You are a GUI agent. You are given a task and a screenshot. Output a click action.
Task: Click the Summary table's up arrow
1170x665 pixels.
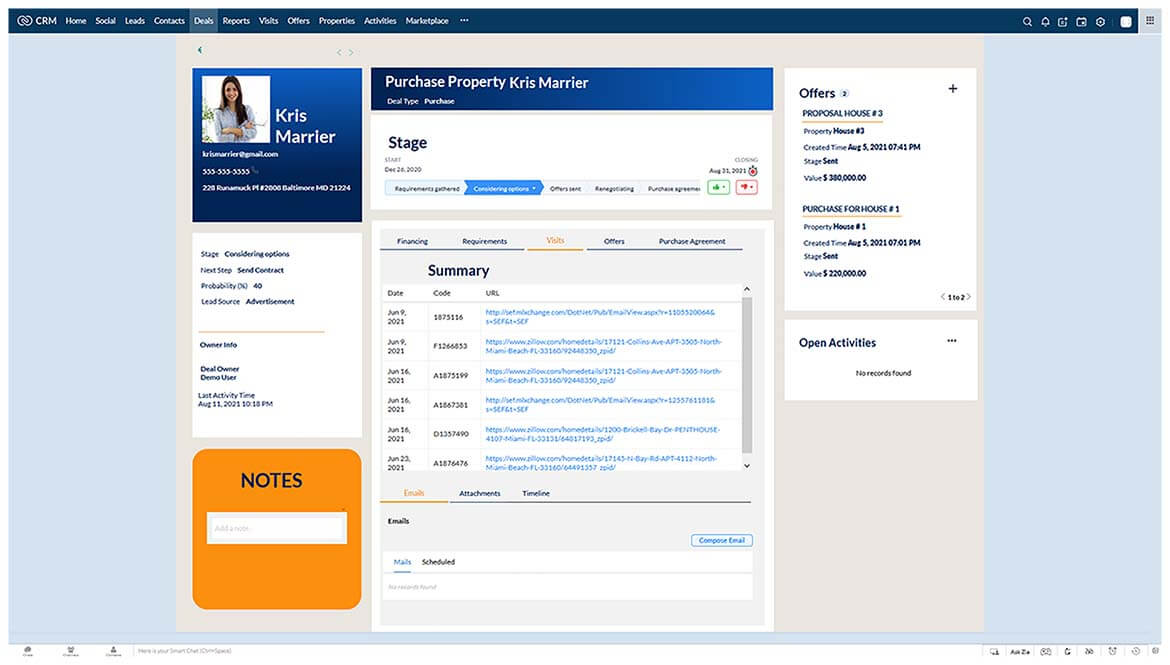tap(747, 289)
